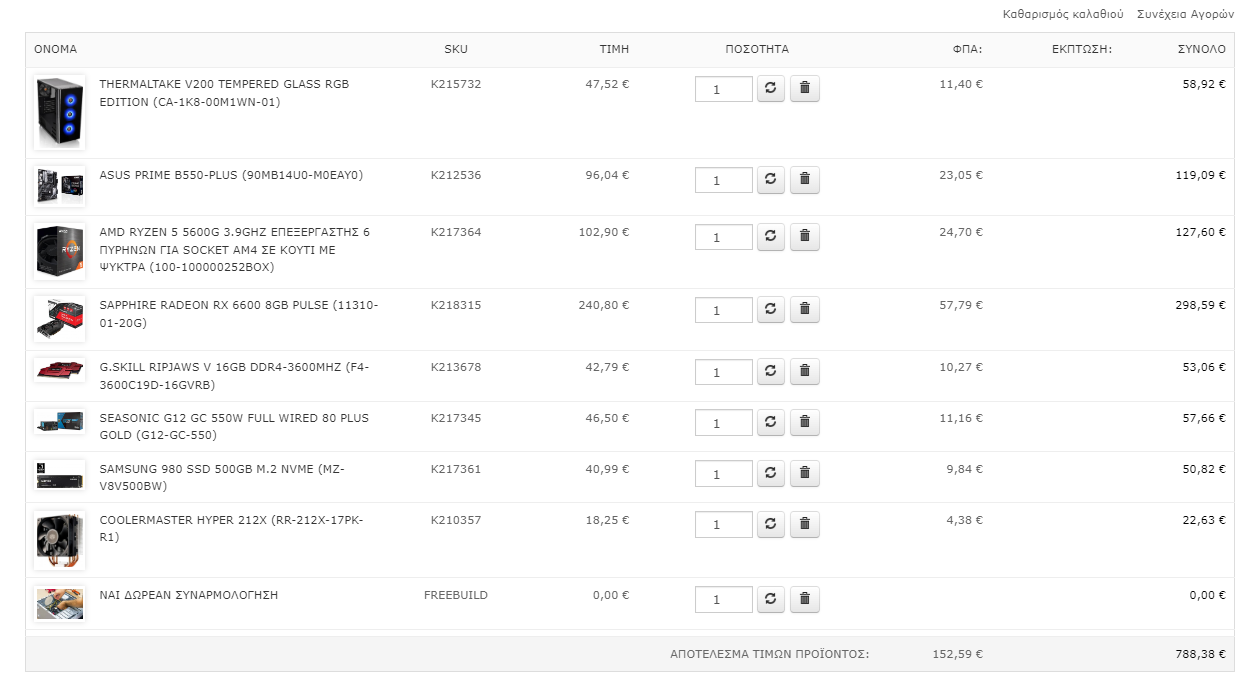
Task: Open Seasonic G12 GC 550W product link
Action: pyautogui.click(x=234, y=427)
